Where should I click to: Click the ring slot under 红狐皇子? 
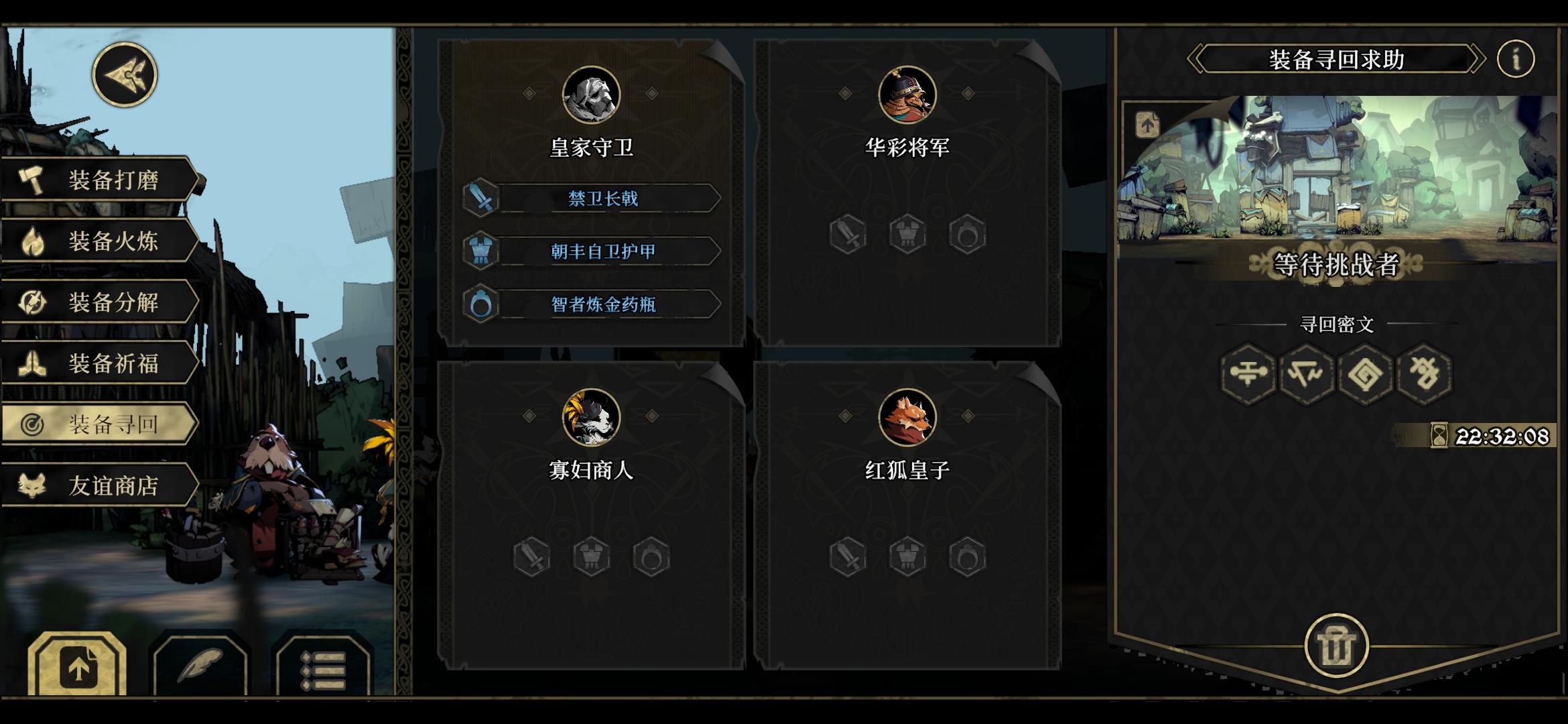pos(967,556)
